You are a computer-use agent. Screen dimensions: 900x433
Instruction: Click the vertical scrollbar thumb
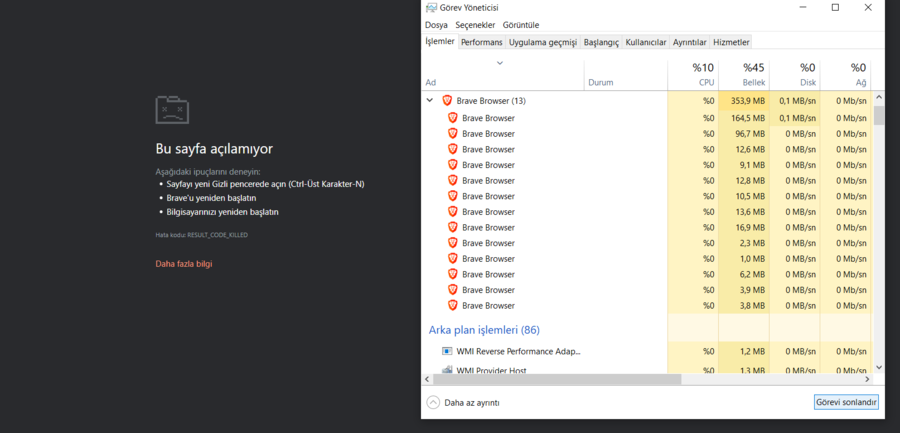point(879,115)
